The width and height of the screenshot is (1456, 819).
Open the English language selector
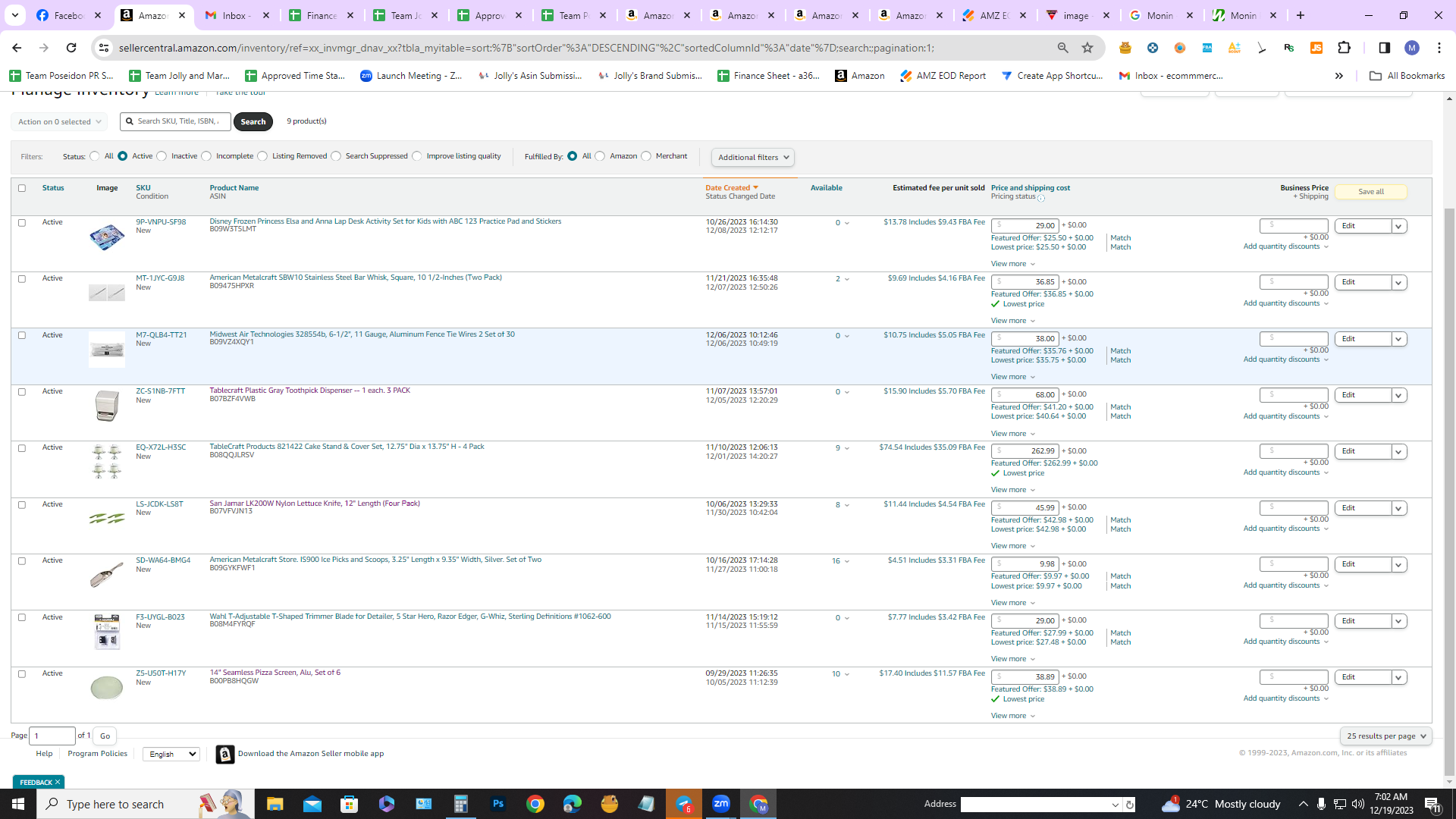tap(171, 754)
